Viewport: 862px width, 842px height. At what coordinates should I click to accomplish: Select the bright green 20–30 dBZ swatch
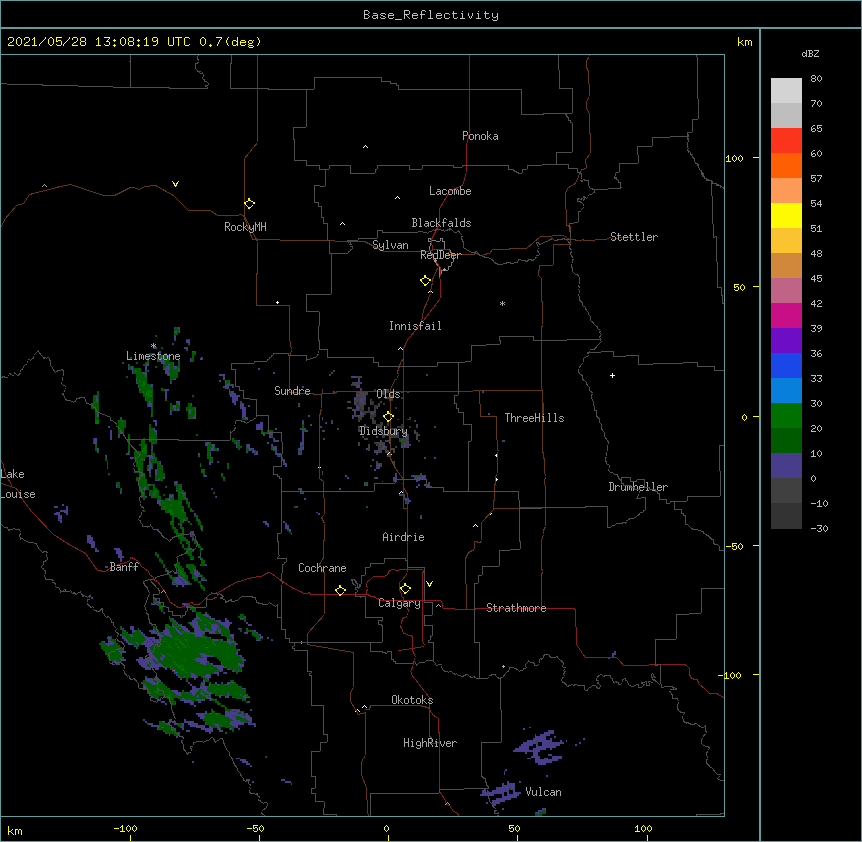point(786,416)
